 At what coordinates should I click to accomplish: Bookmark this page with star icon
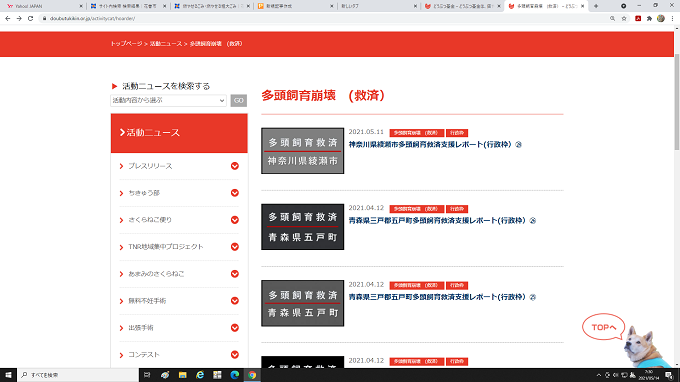(624, 19)
